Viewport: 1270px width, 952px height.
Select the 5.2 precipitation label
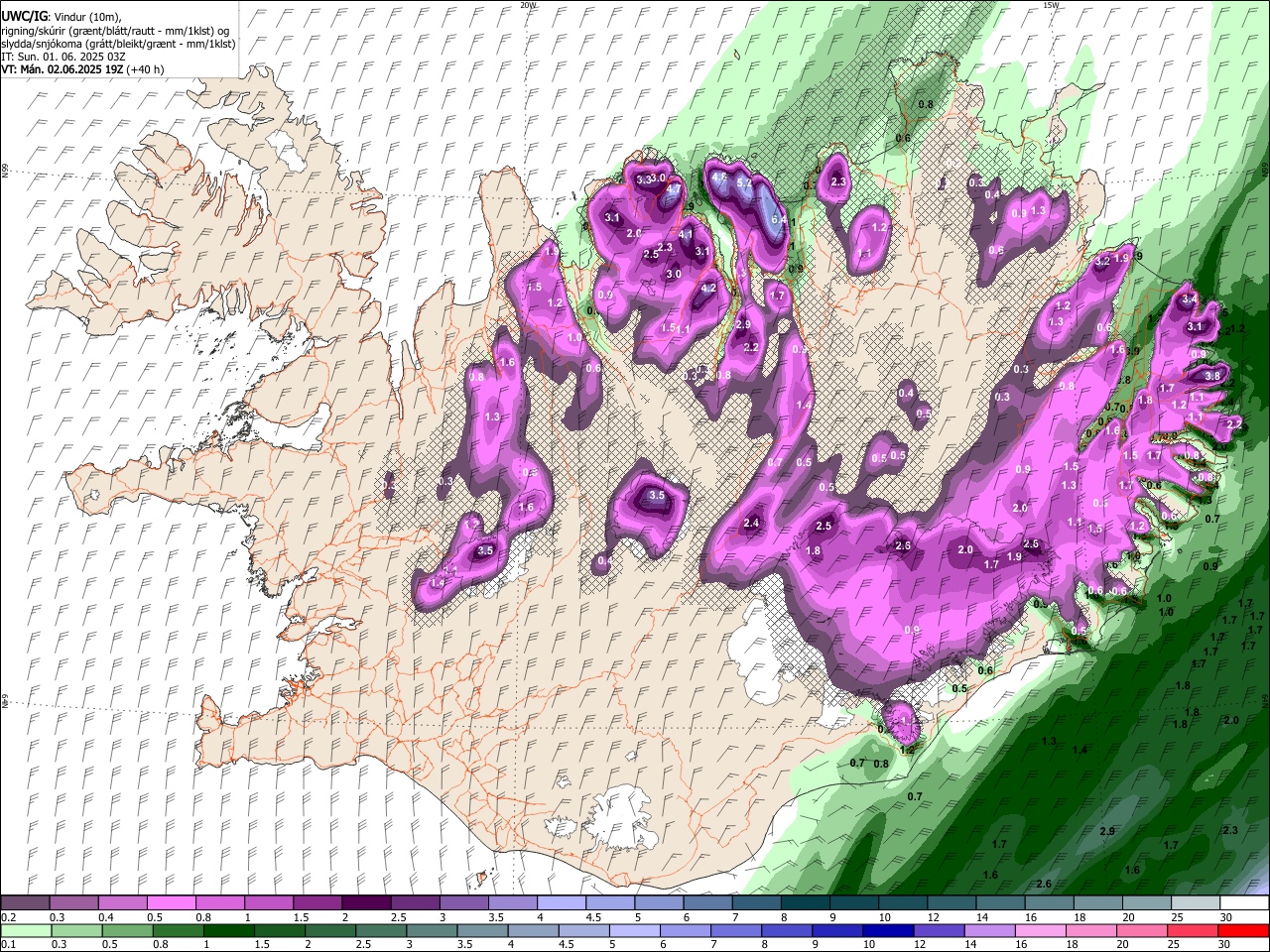[x=744, y=183]
